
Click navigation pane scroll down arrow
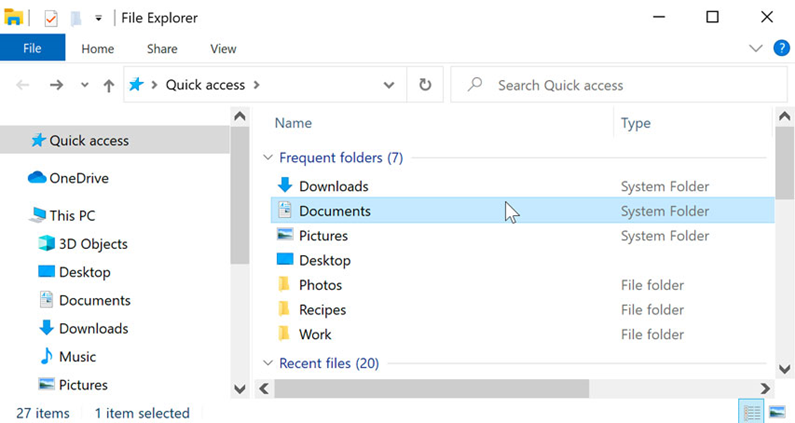[240, 389]
